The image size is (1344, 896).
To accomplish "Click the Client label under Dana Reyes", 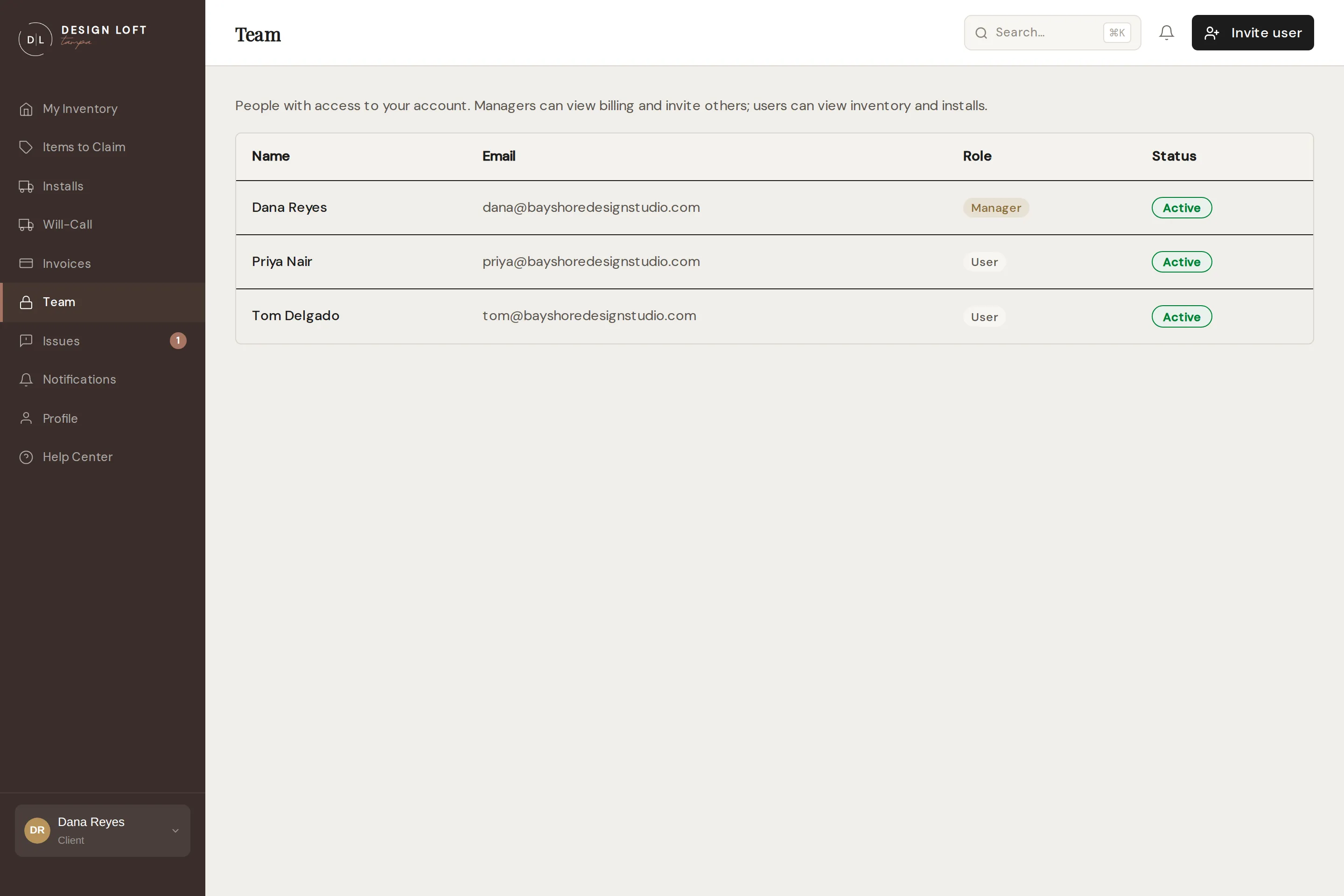I will click(x=71, y=840).
